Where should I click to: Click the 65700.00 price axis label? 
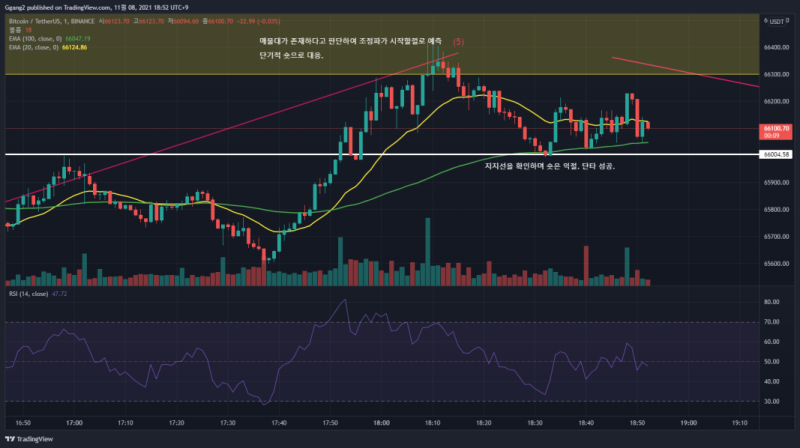[776, 237]
